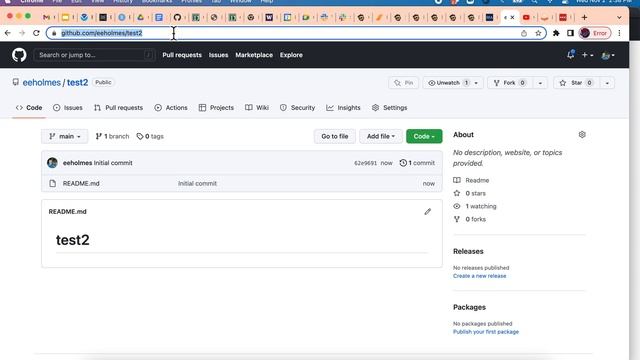Open Marketplace in top navbar
The image size is (640, 360).
[x=254, y=55]
